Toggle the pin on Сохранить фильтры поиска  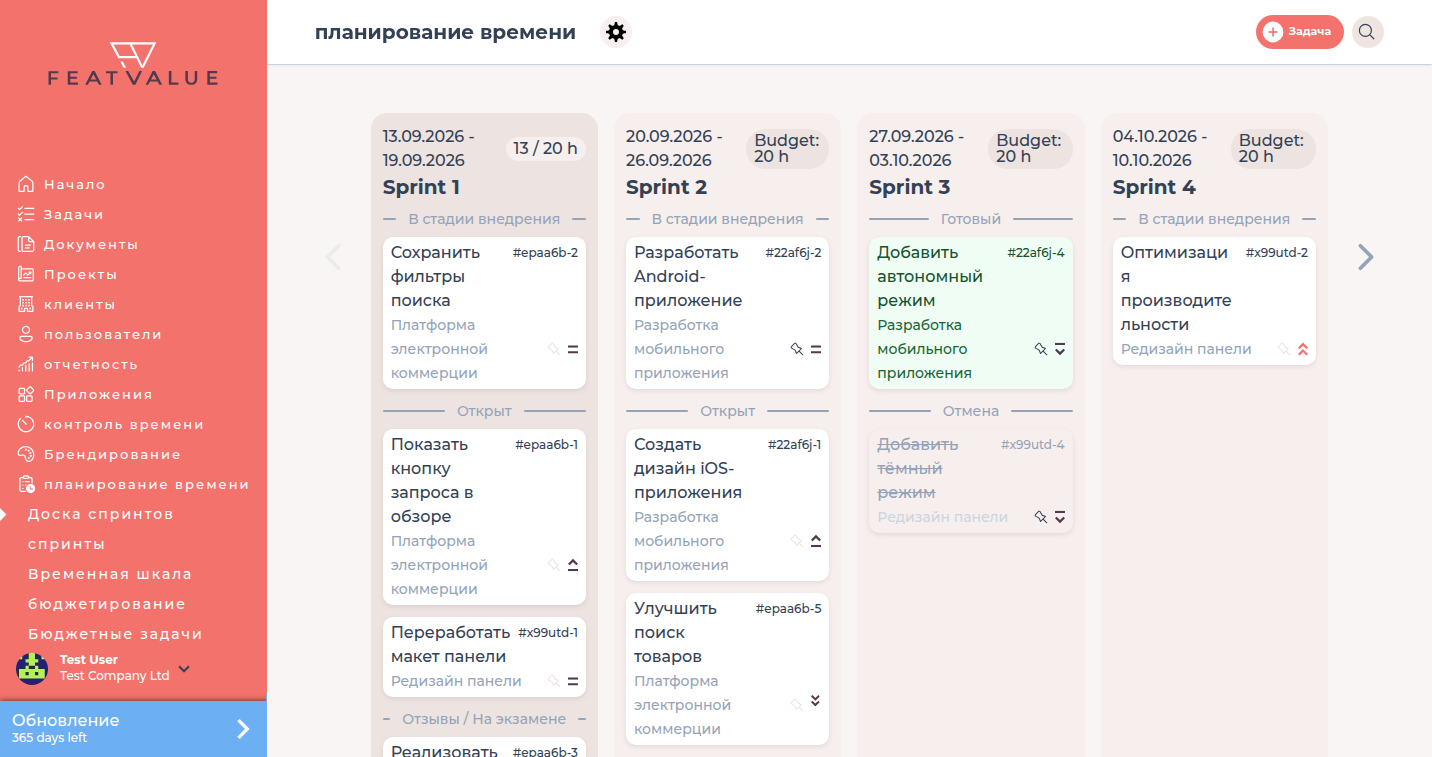click(x=554, y=349)
